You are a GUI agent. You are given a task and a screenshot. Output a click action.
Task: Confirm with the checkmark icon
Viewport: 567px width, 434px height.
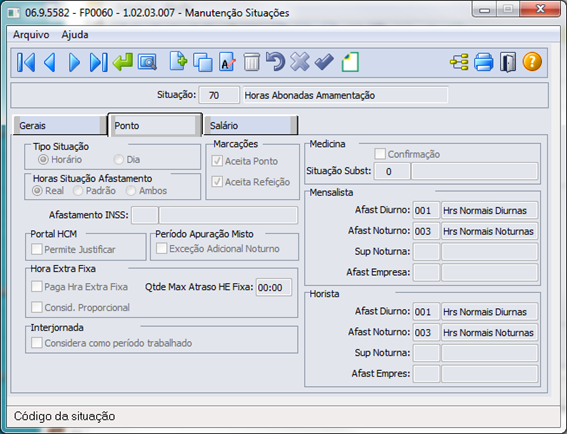(x=324, y=61)
